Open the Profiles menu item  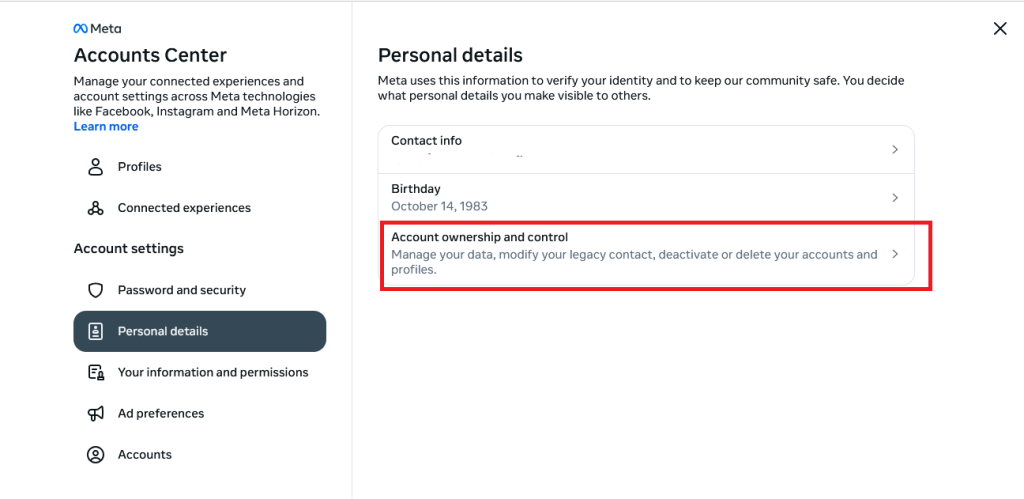coord(139,167)
